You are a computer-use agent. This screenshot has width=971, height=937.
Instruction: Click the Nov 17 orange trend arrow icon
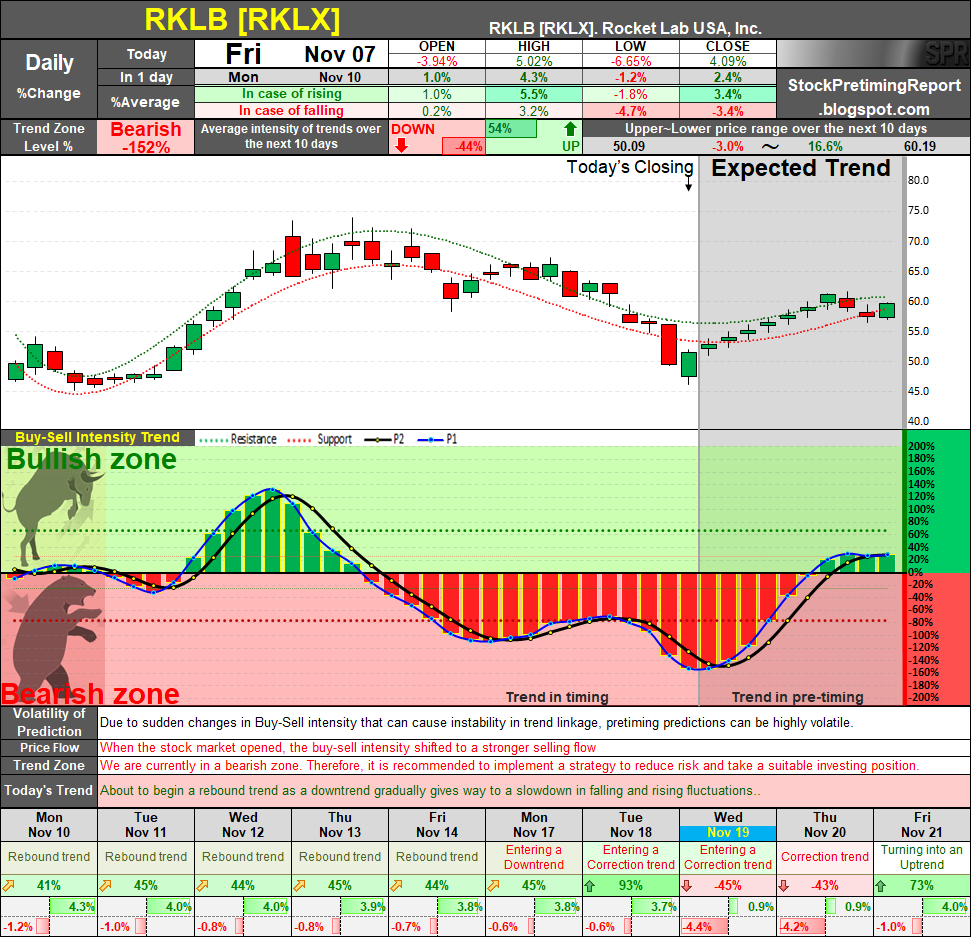[x=494, y=886]
